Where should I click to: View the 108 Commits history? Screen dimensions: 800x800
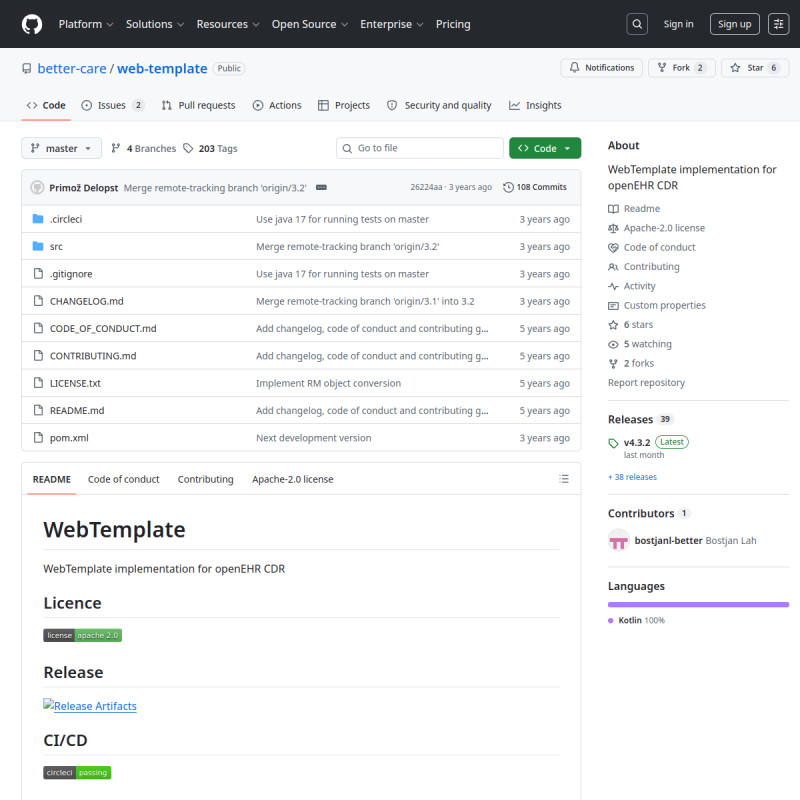point(535,187)
